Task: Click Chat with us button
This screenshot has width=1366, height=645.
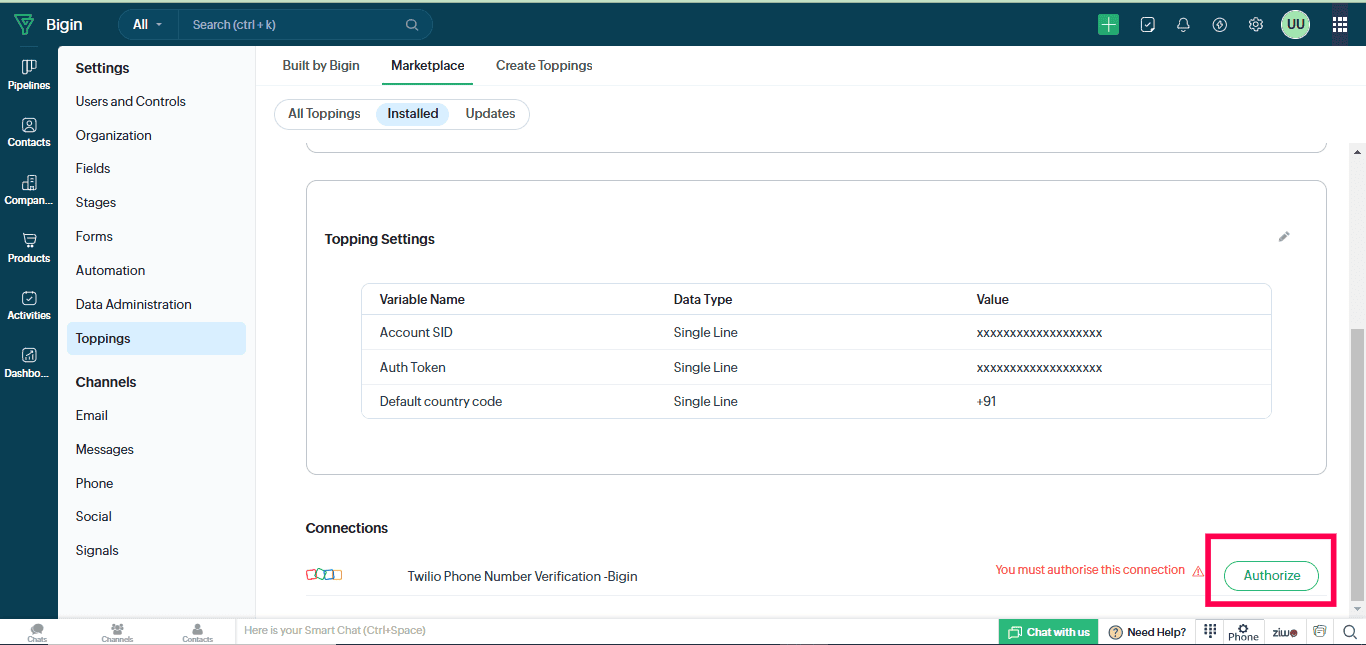Action: [x=1048, y=632]
